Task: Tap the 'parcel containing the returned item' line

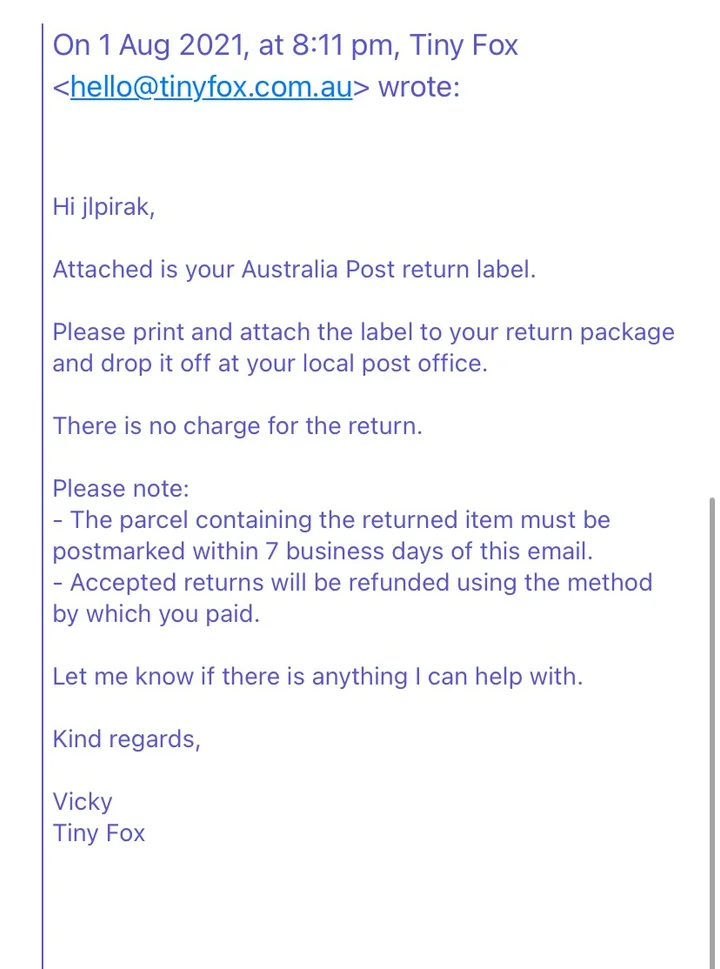Action: [x=331, y=520]
